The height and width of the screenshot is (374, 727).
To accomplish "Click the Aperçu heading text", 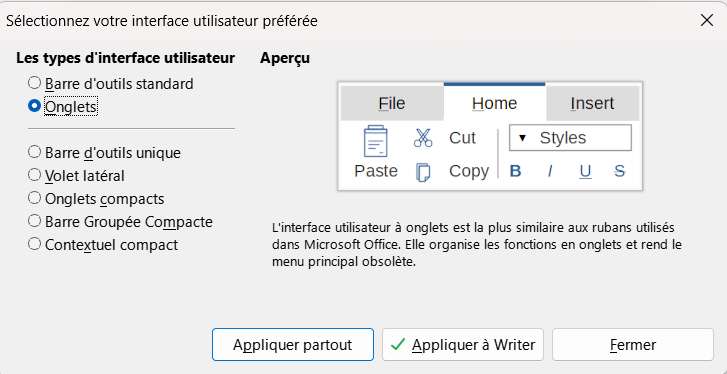I will [x=285, y=58].
